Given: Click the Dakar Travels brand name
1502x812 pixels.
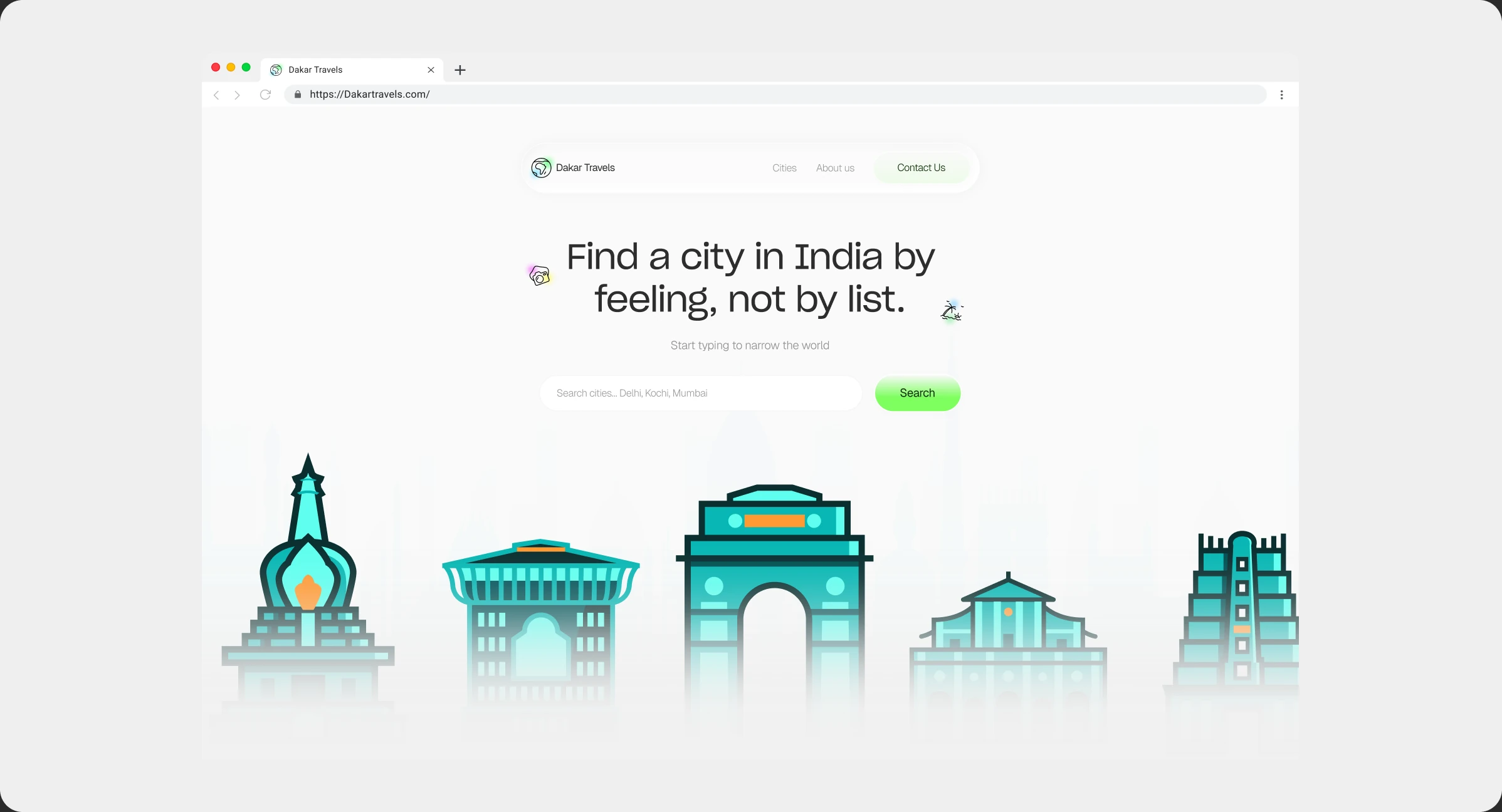Looking at the screenshot, I should [x=585, y=168].
